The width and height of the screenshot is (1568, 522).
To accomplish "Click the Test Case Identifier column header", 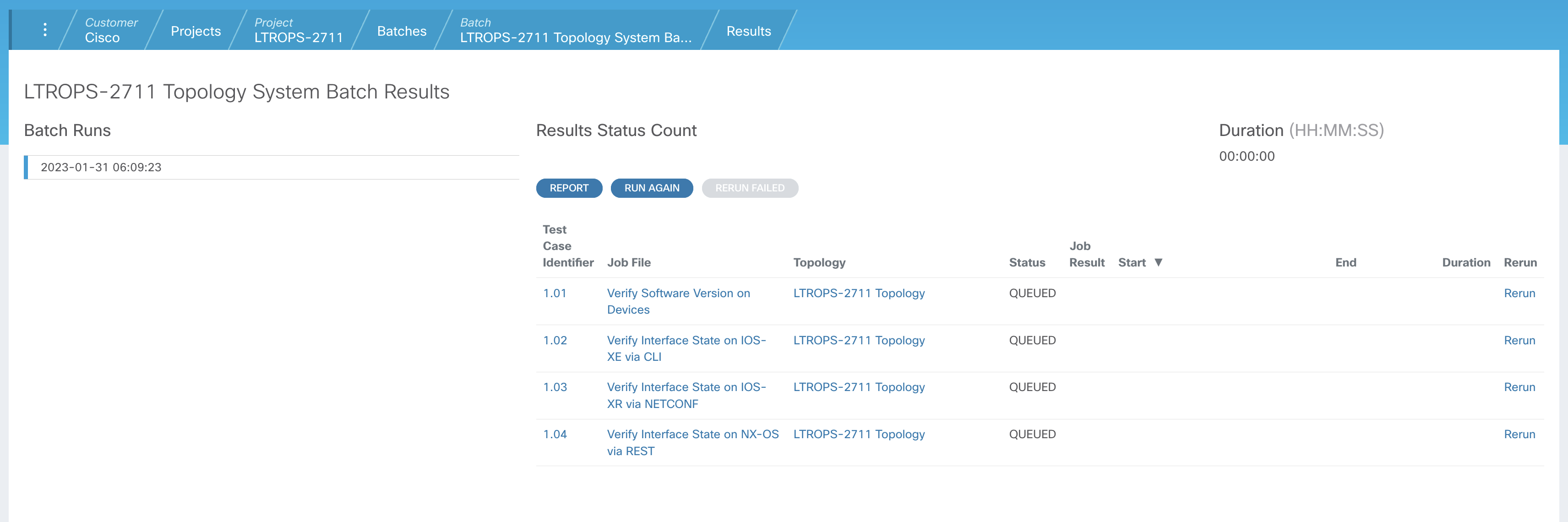I will [568, 246].
